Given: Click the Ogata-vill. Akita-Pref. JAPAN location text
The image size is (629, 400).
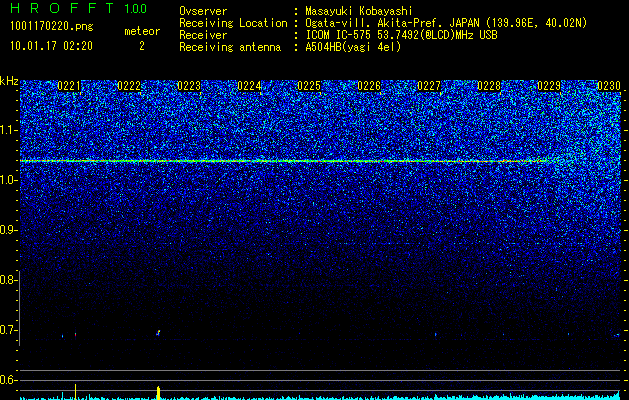Looking at the screenshot, I should 446,23.
